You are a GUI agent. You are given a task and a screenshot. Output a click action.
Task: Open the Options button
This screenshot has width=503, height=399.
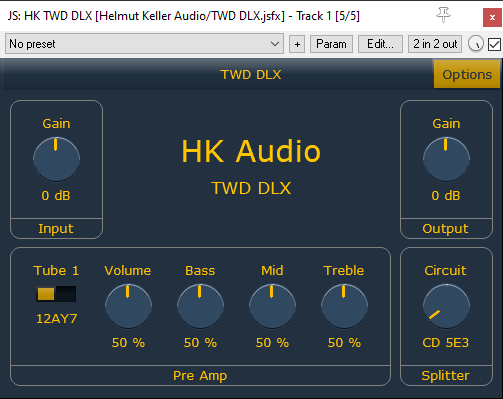coord(467,74)
